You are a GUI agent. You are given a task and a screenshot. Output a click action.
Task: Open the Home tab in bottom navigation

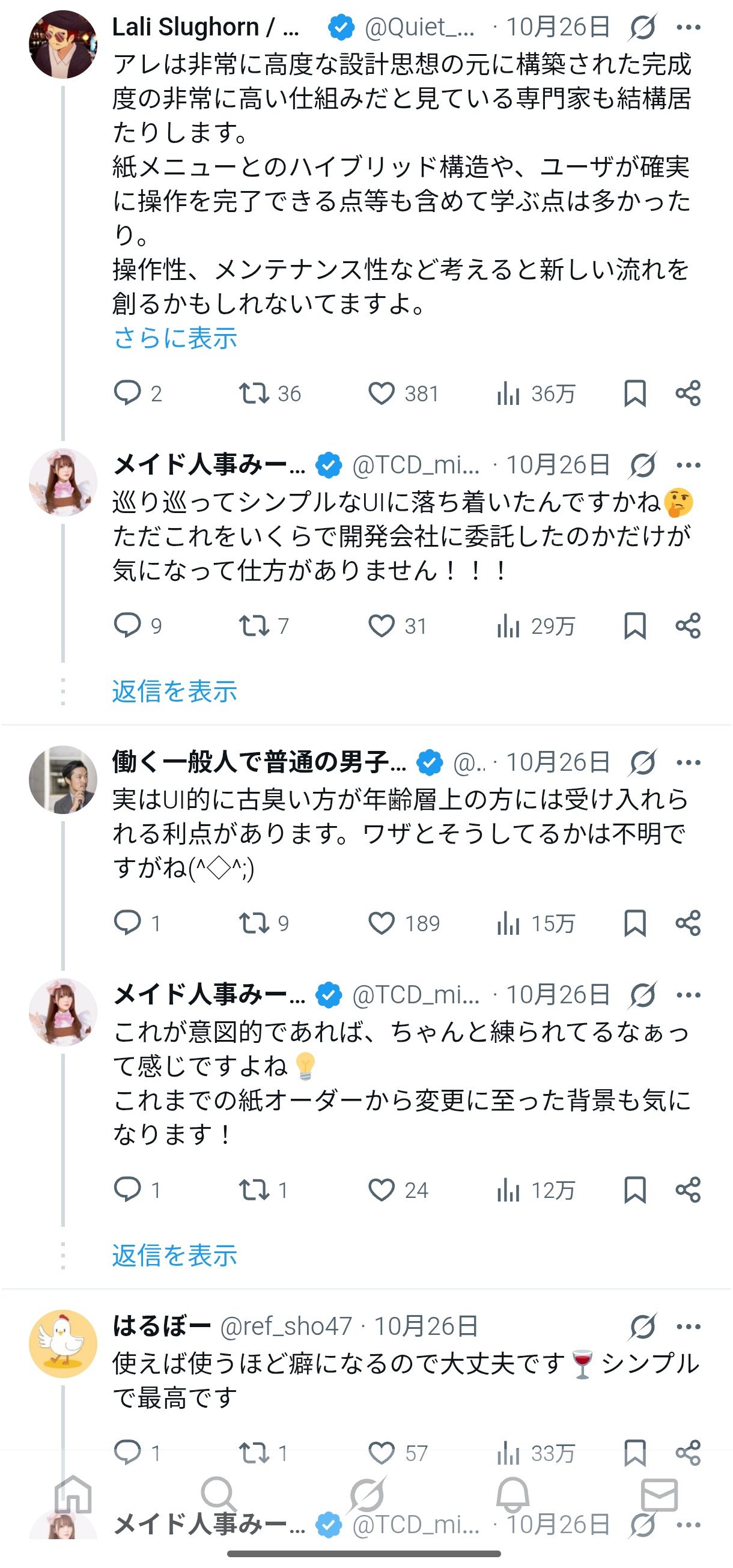click(73, 1494)
